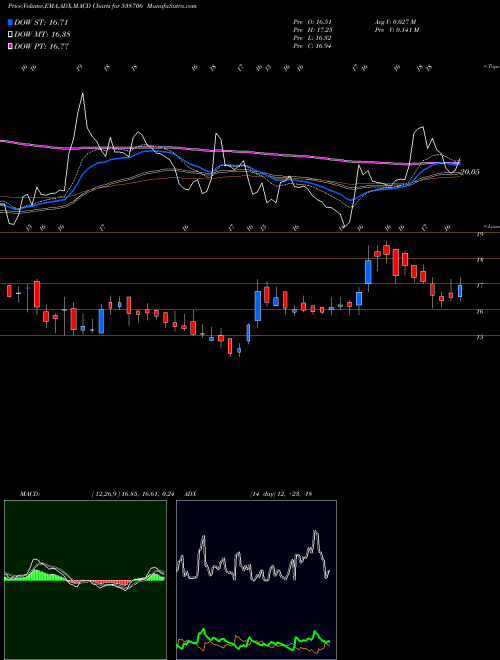Click the 16 price axis label
The image size is (500, 660).
pyautogui.click(x=479, y=312)
